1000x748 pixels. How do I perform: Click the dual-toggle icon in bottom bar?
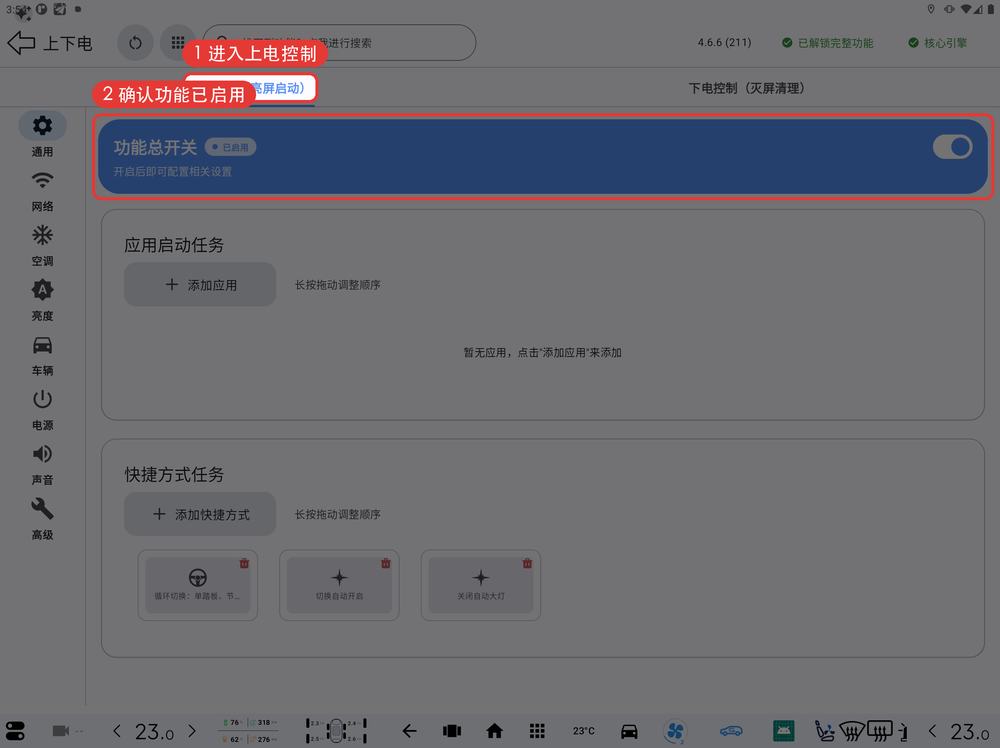(x=15, y=731)
